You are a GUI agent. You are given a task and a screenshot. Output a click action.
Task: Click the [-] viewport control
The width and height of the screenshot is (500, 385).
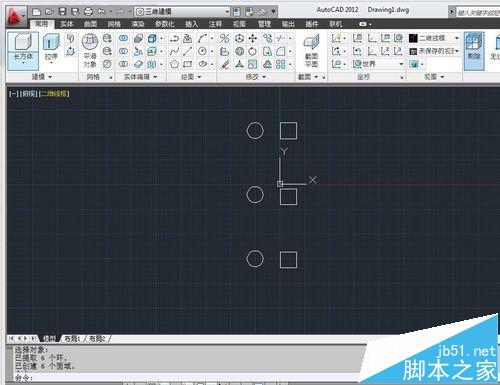pos(14,94)
